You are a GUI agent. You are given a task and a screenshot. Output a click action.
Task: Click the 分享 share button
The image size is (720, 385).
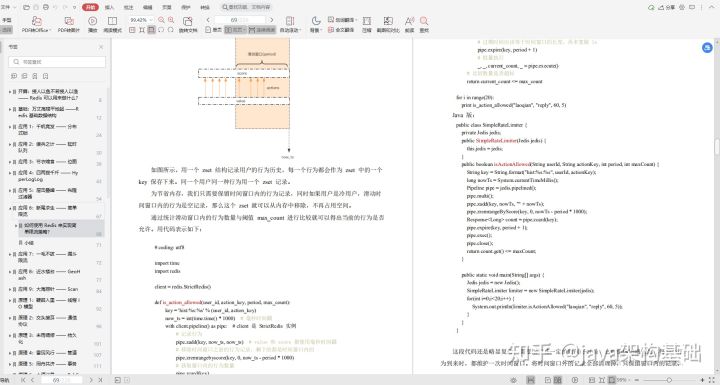coord(667,7)
